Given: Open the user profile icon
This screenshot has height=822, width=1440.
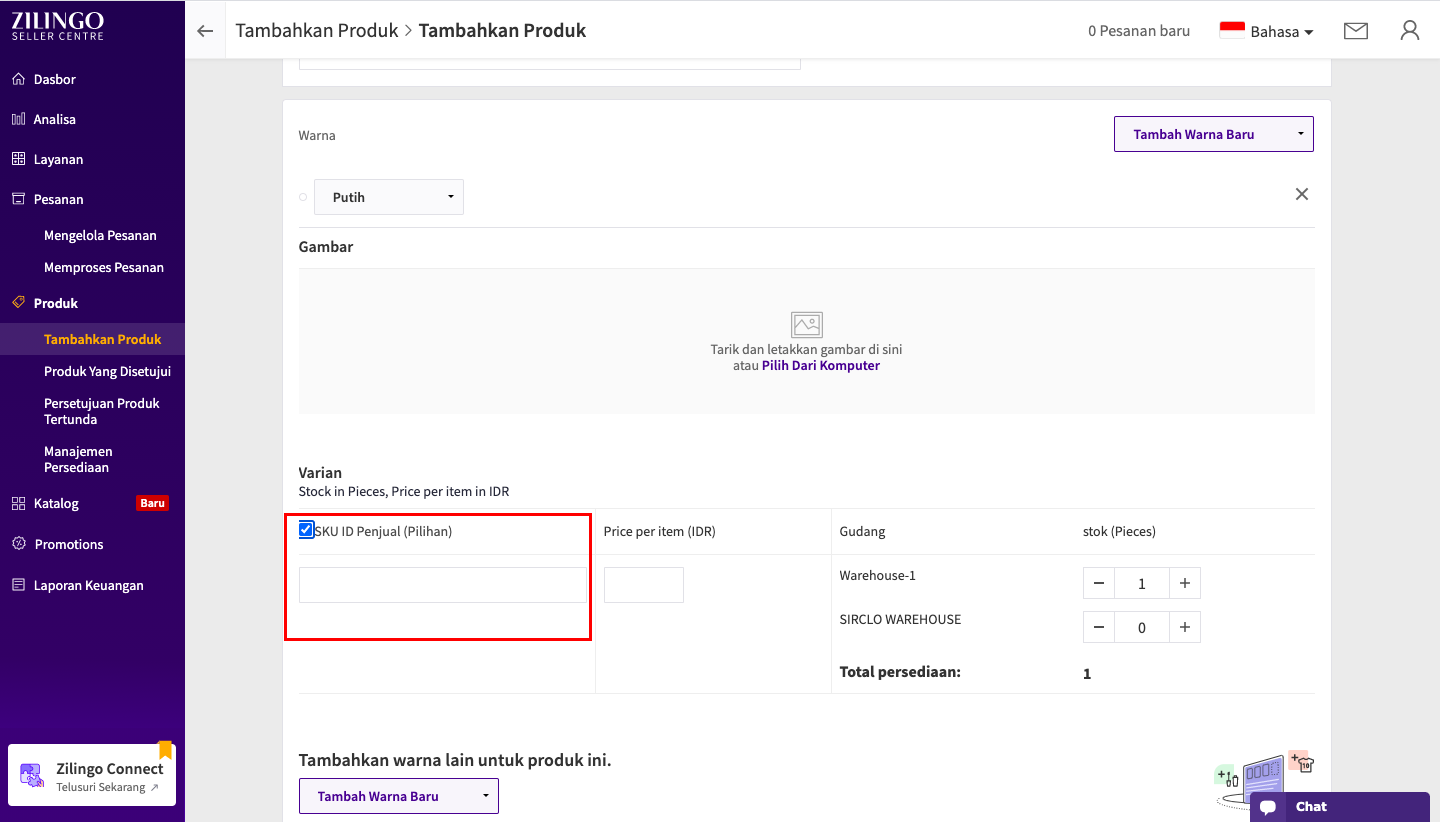Looking at the screenshot, I should 1410,30.
